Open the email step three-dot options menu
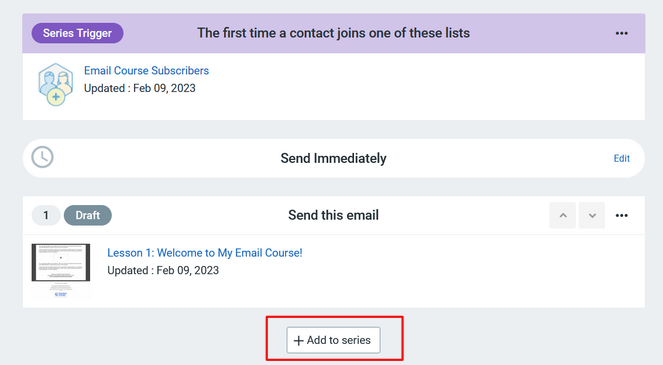This screenshot has height=365, width=663. pos(621,216)
